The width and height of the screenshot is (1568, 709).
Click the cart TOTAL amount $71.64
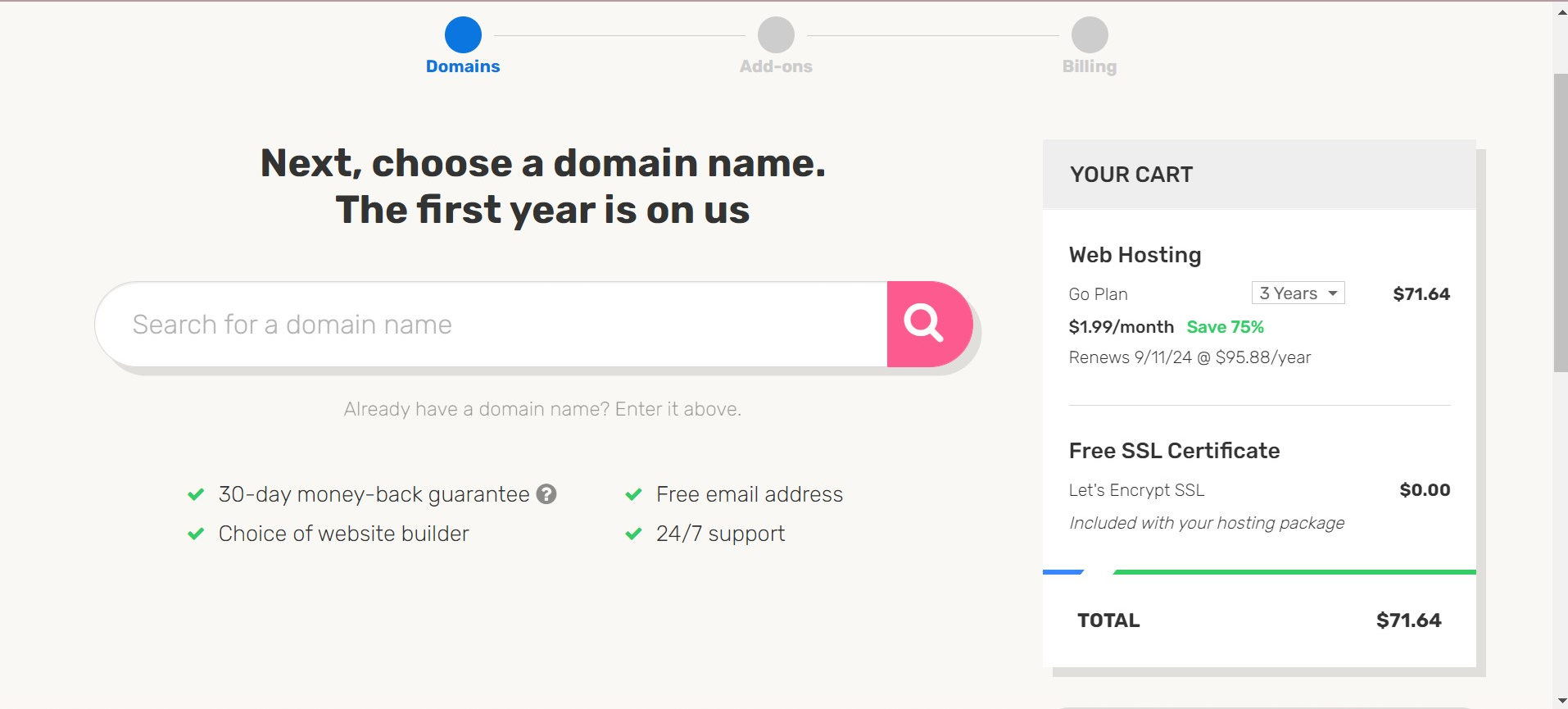click(1408, 620)
